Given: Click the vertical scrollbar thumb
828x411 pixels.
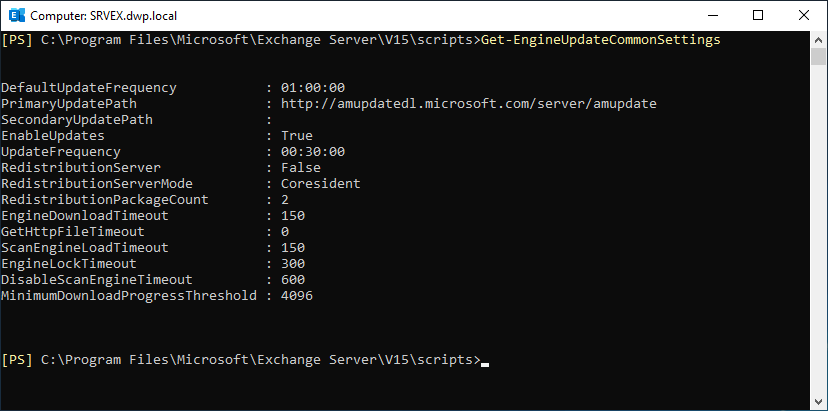Looking at the screenshot, I should pyautogui.click(x=819, y=56).
